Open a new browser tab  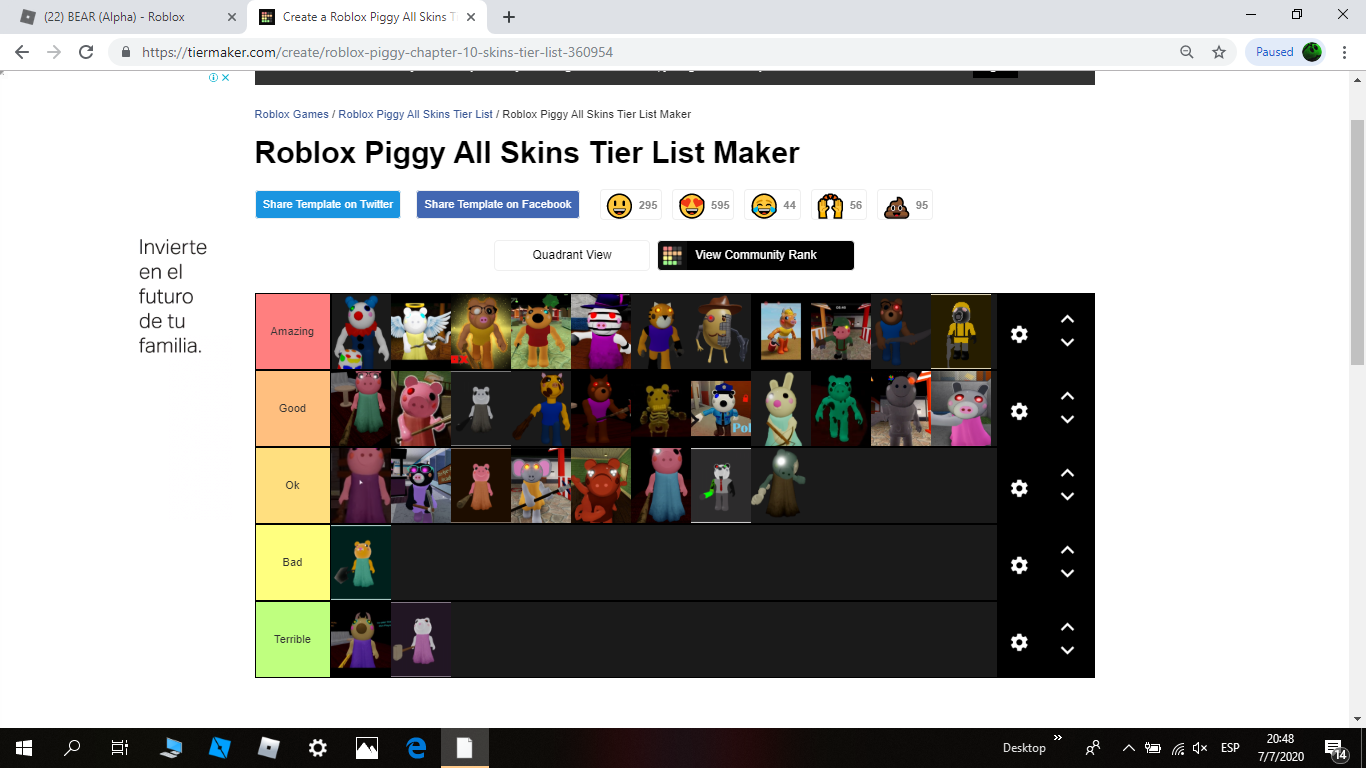pyautogui.click(x=509, y=17)
